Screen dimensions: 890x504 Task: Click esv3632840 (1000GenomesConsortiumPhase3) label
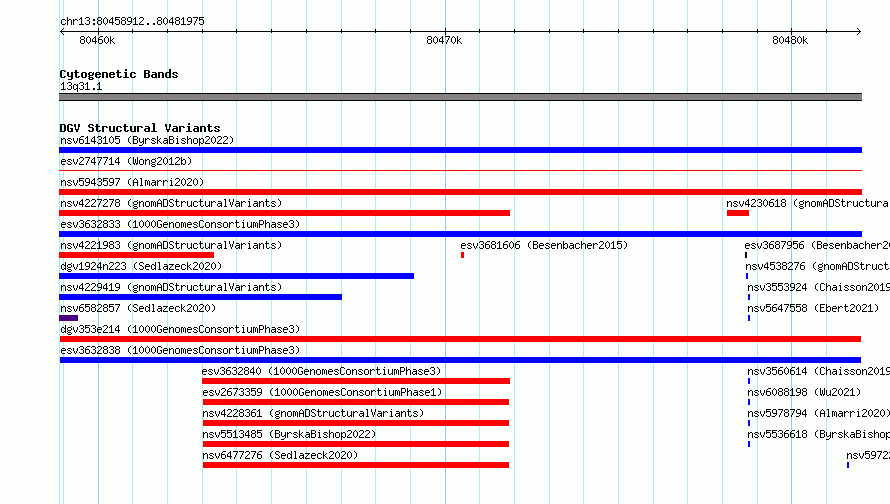[x=321, y=371]
